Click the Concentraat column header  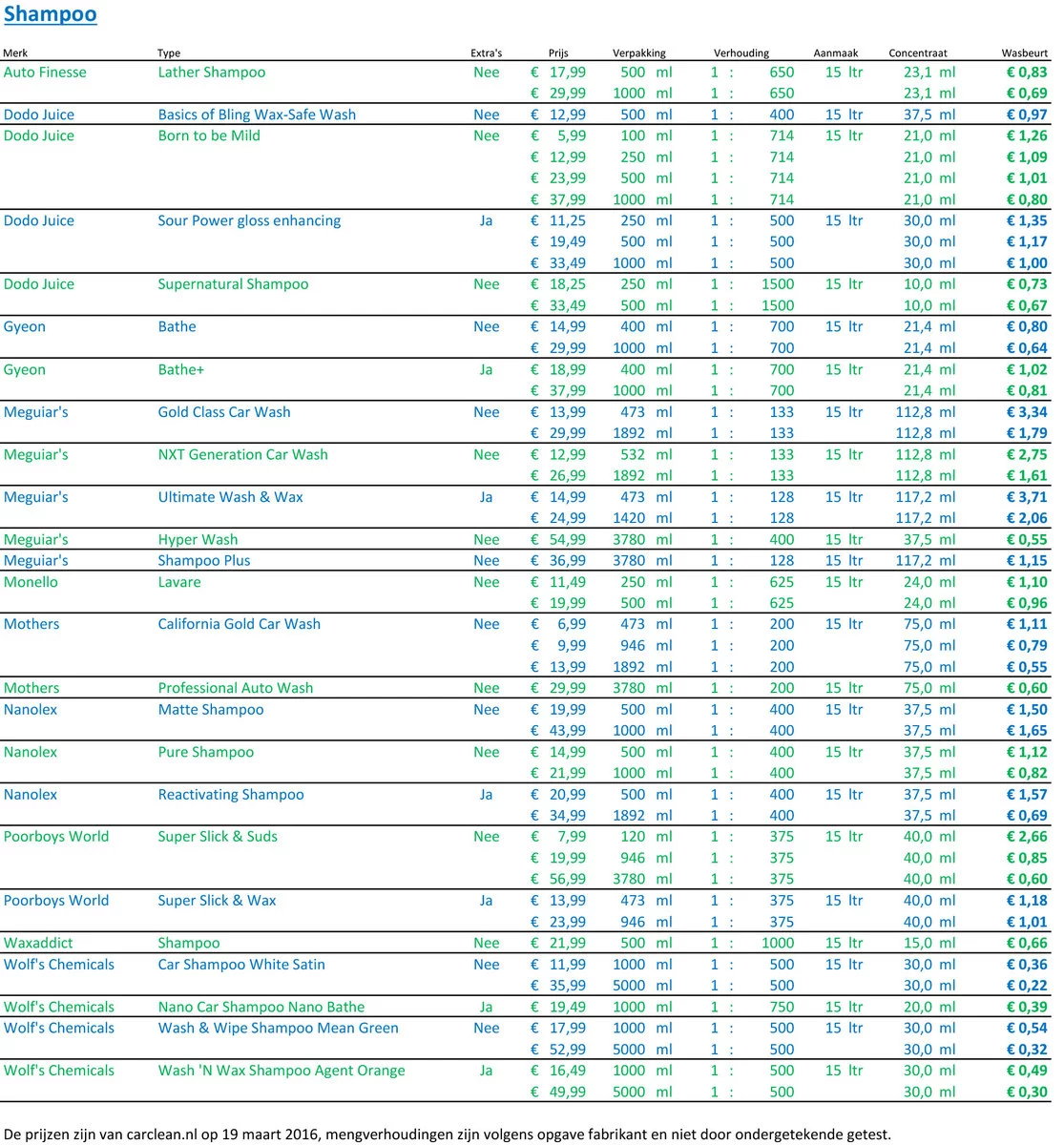pyautogui.click(x=918, y=53)
